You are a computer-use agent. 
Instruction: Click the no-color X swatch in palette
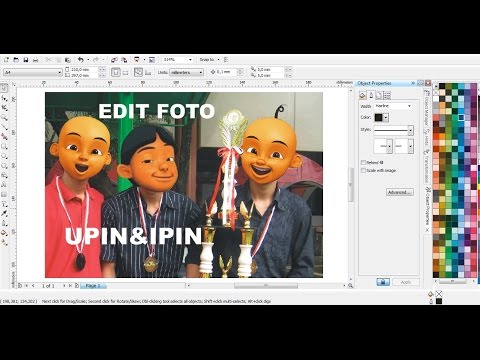click(436, 92)
